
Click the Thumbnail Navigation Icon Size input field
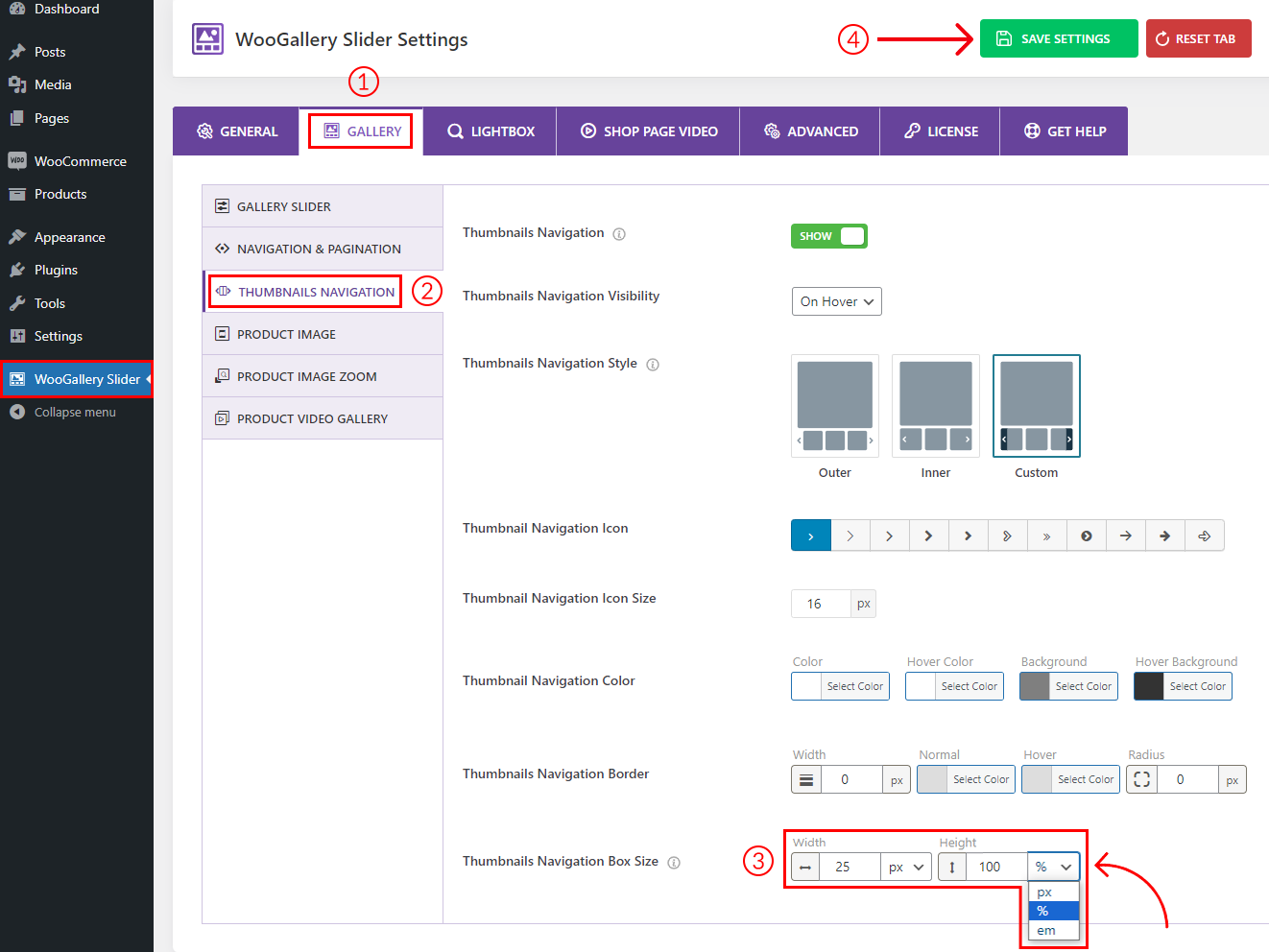click(820, 603)
